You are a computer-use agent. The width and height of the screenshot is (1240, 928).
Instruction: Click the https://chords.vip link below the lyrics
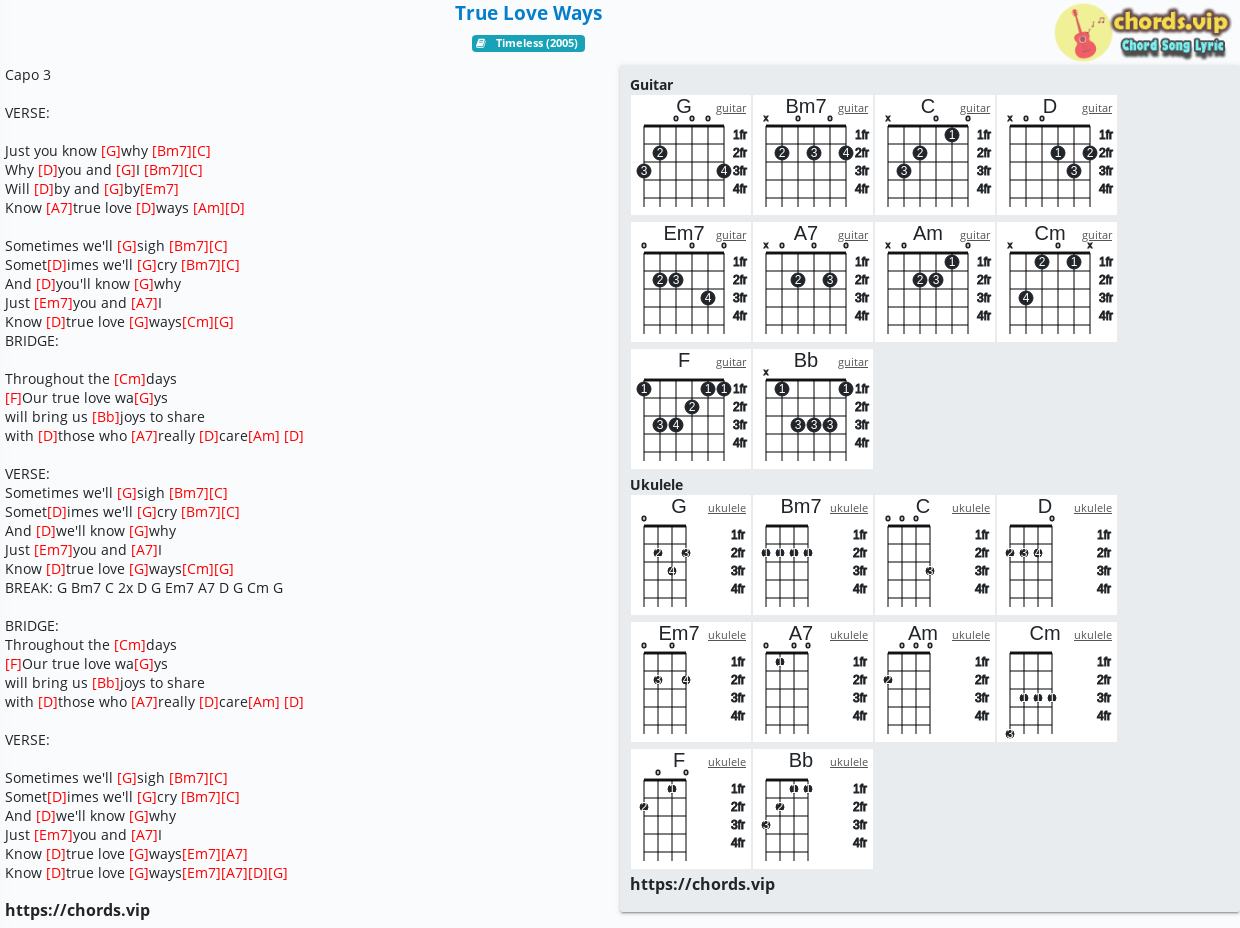pyautogui.click(x=77, y=910)
